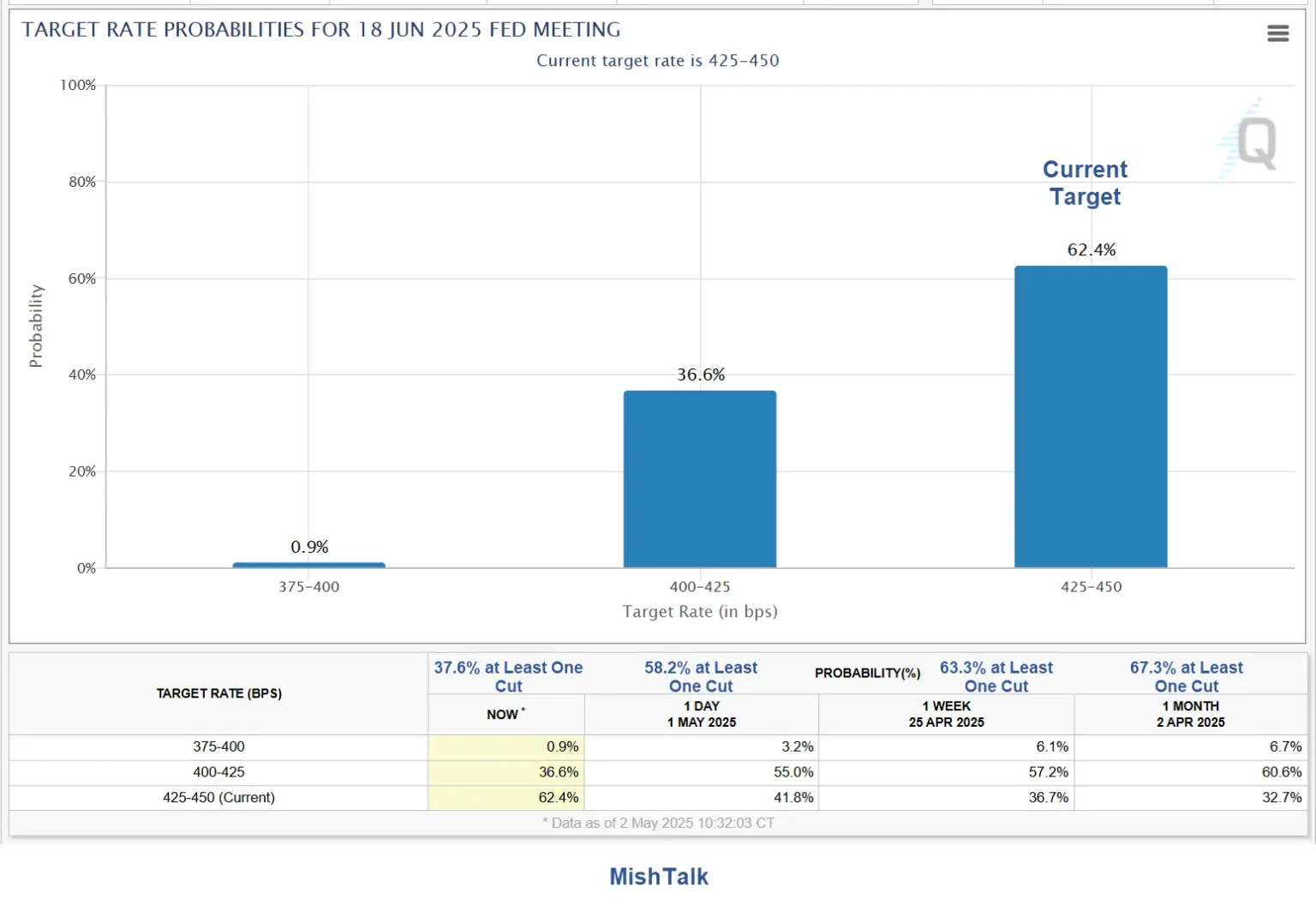Click the chart title text
Screen dimensions: 1316x911
pos(320,29)
